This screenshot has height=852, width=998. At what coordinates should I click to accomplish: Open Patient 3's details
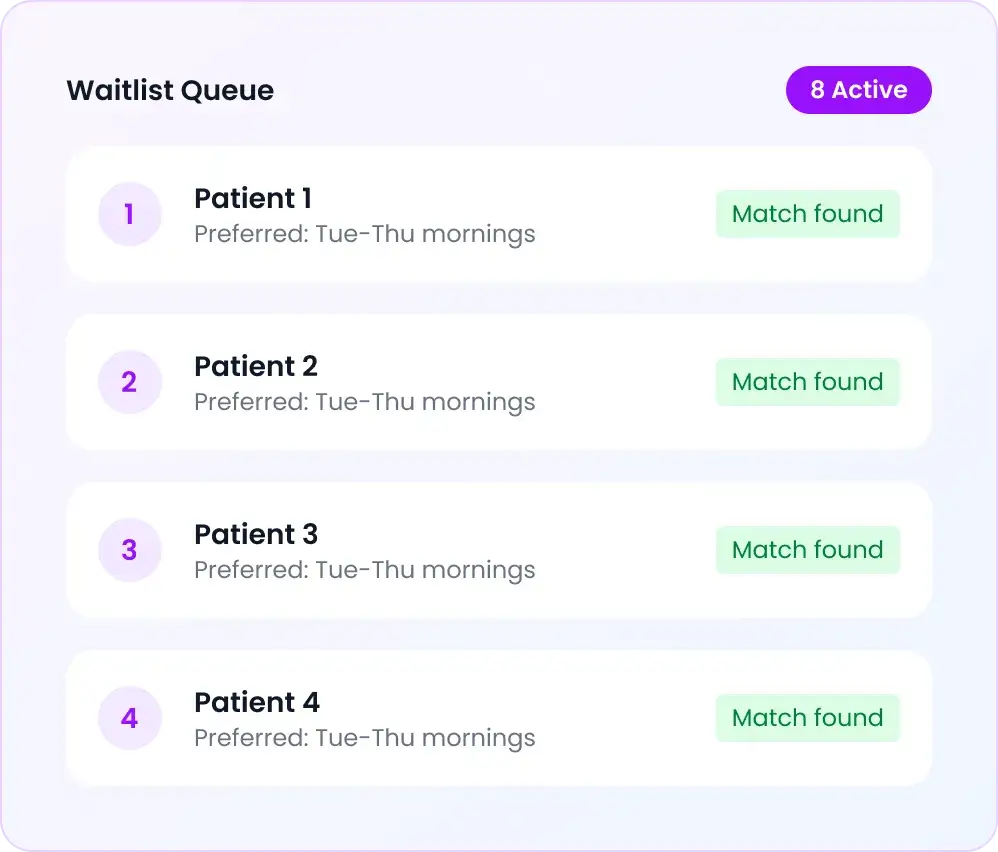click(255, 534)
